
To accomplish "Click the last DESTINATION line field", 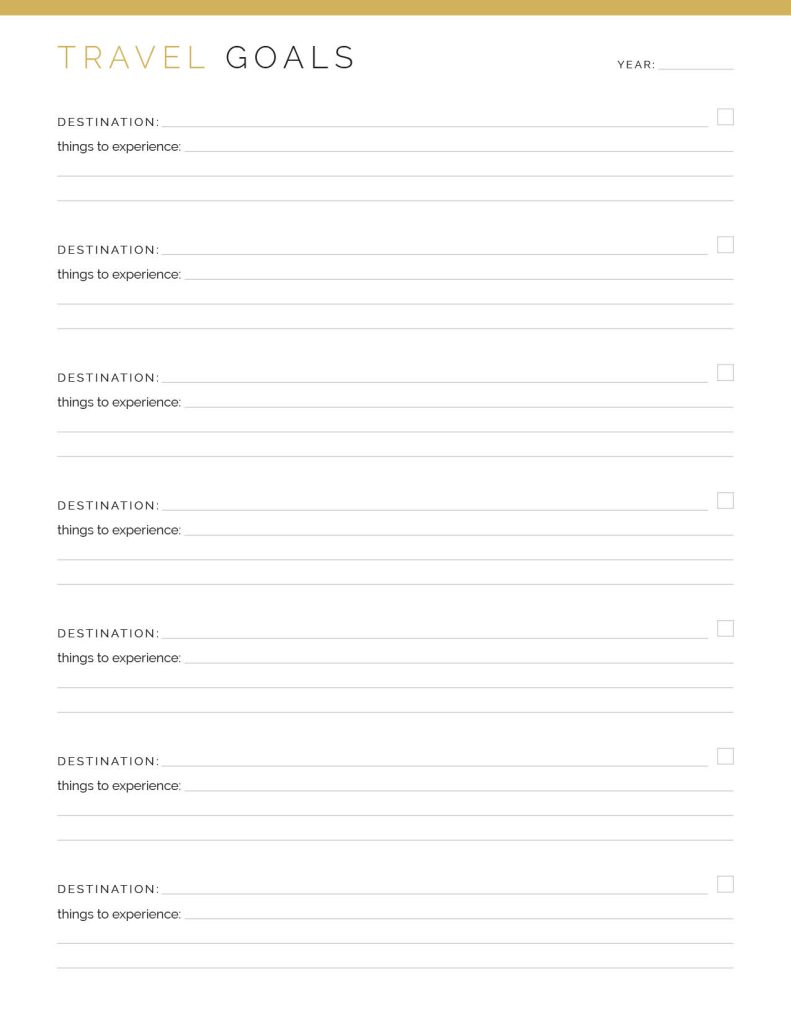I will point(434,889).
